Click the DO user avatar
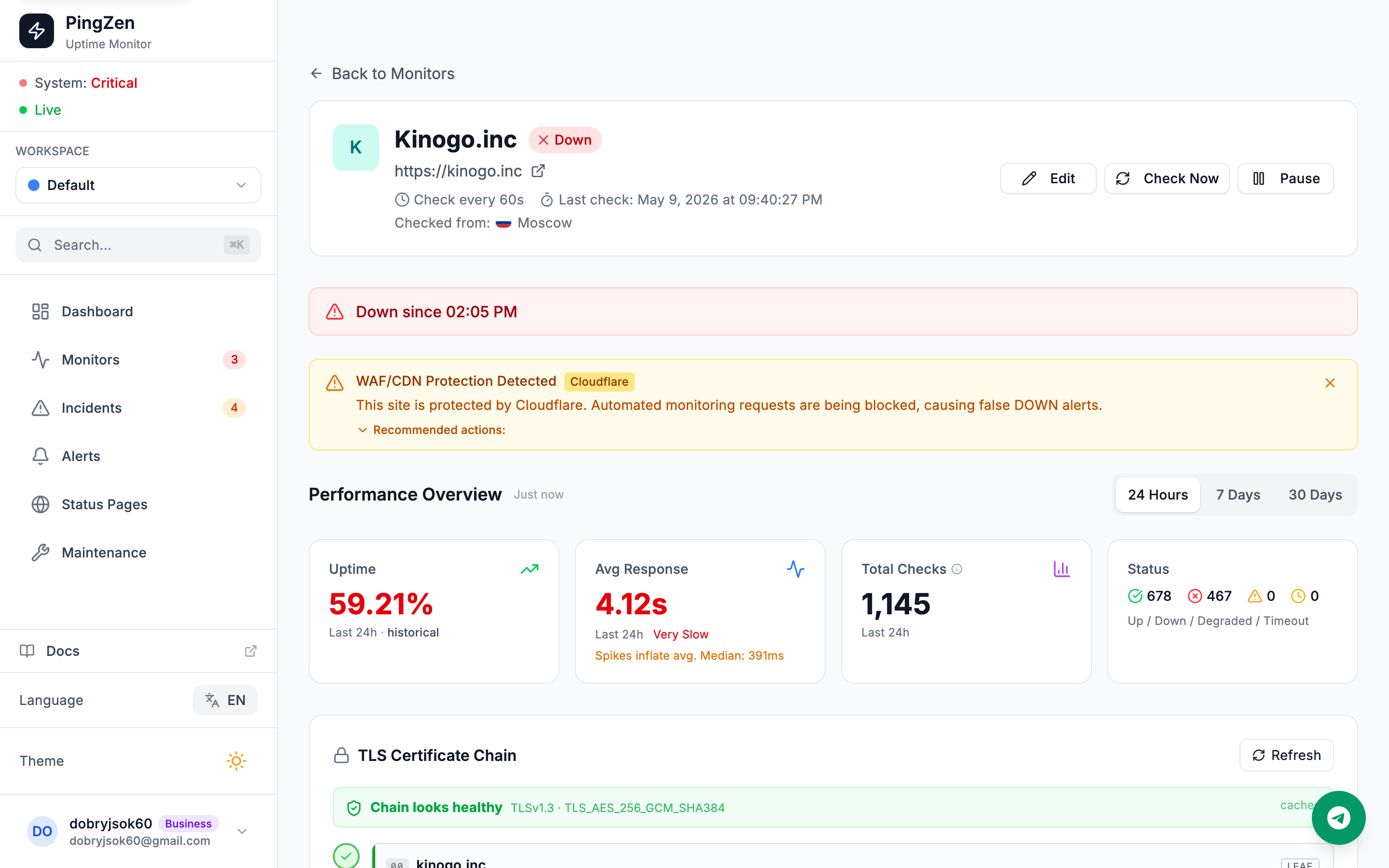Image resolution: width=1389 pixels, height=868 pixels. [42, 831]
